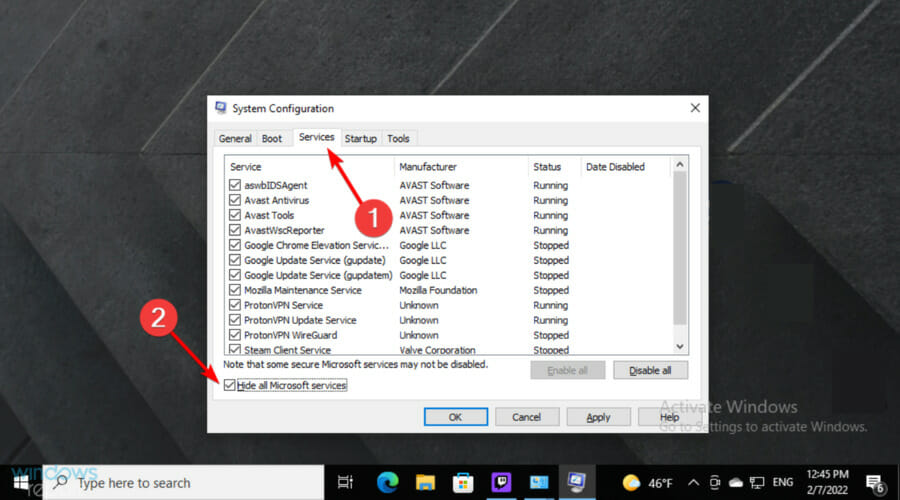Screen dimensions: 900x500
Task: Click the Cancel button
Action: (526, 417)
